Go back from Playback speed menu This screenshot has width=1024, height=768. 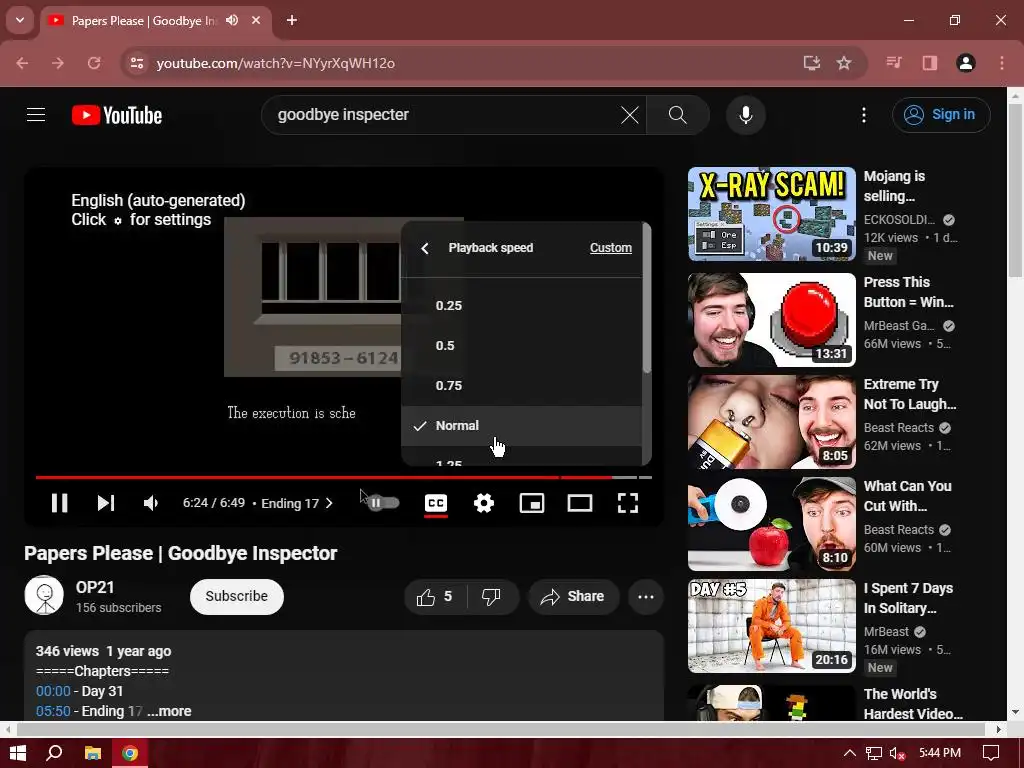[425, 248]
